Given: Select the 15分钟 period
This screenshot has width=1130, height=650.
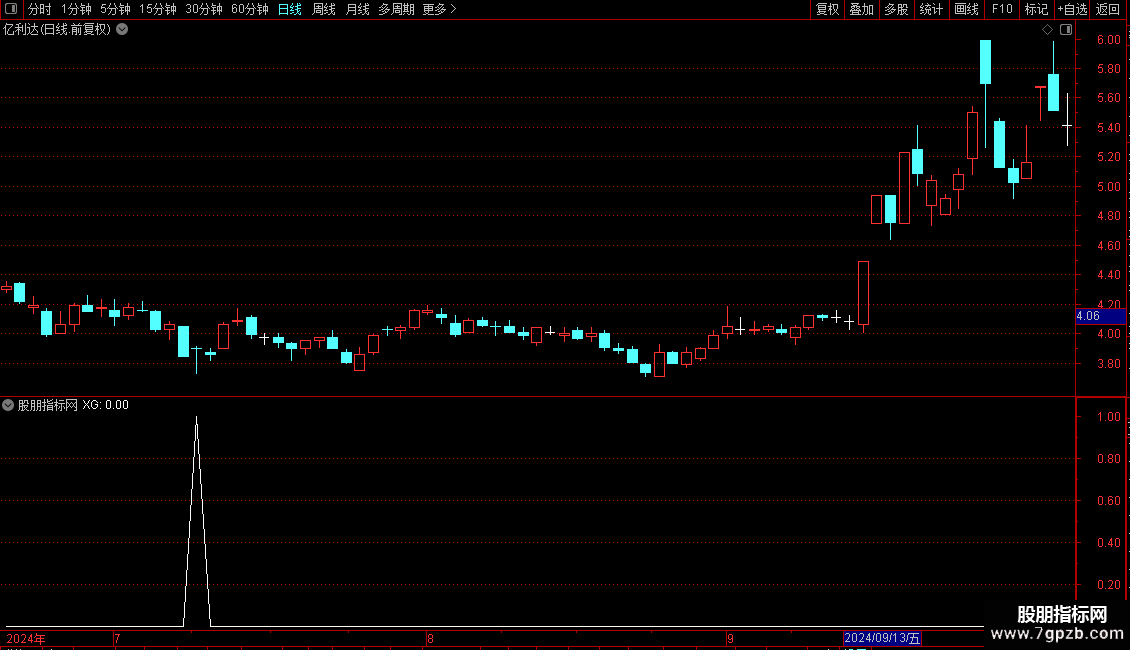Looking at the screenshot, I should coord(158,9).
